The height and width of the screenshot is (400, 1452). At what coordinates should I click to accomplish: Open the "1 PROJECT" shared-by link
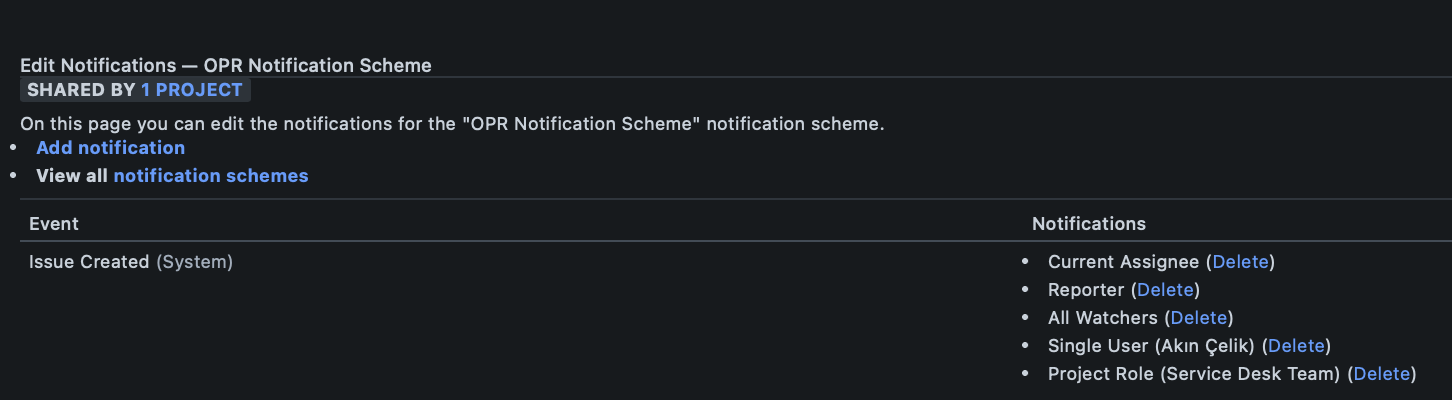191,90
